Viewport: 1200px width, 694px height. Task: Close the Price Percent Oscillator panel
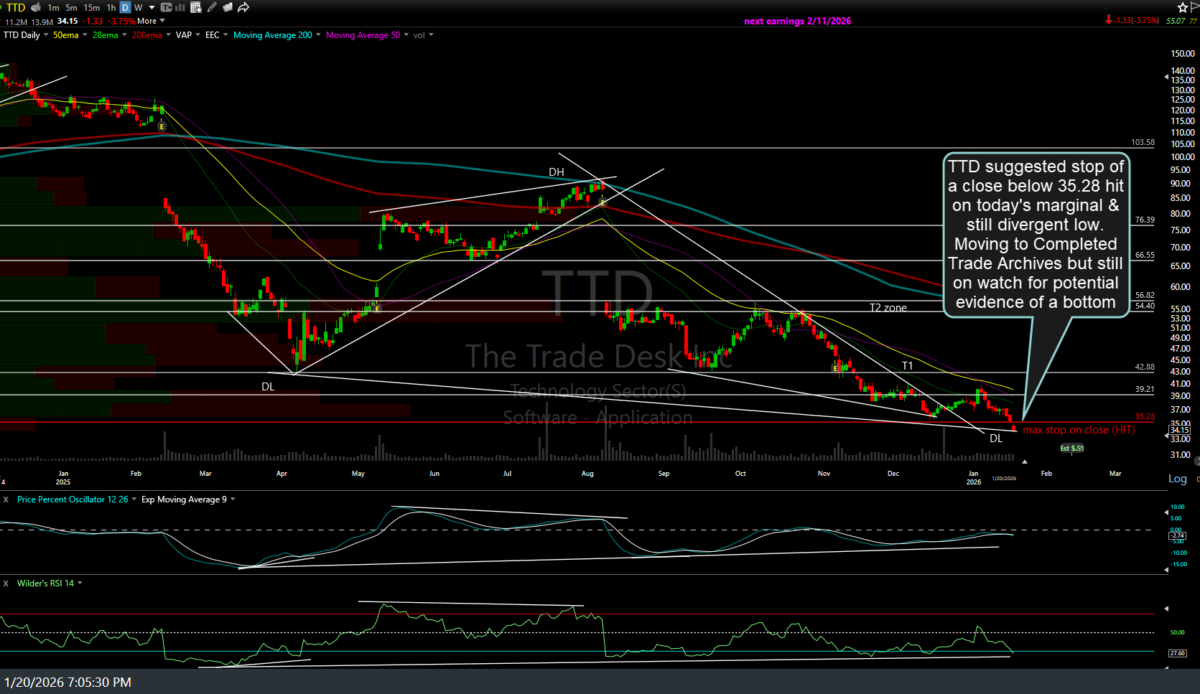[x=8, y=498]
